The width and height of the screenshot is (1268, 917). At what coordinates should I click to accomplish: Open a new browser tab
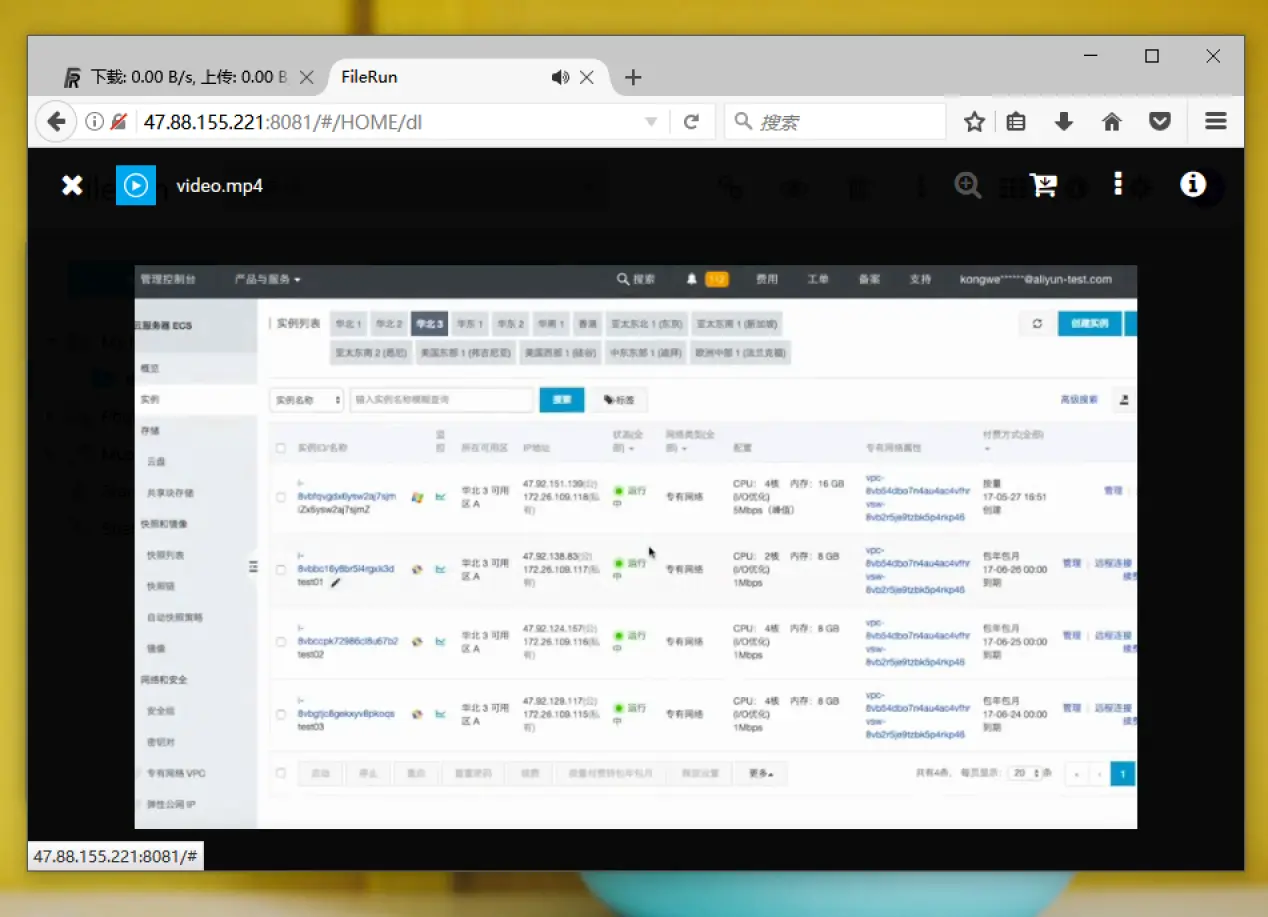click(633, 77)
